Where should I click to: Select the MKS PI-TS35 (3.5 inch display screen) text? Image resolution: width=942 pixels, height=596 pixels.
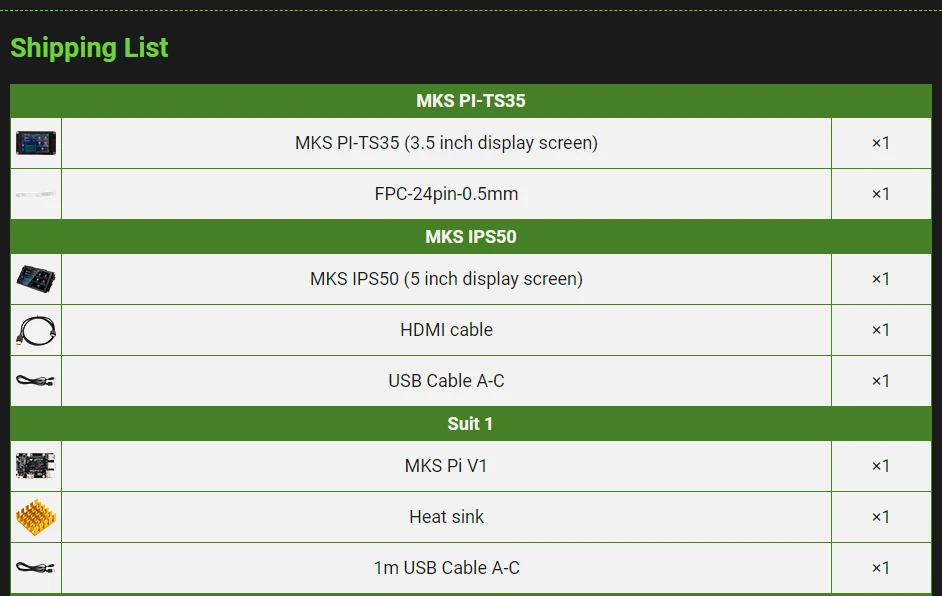point(446,143)
